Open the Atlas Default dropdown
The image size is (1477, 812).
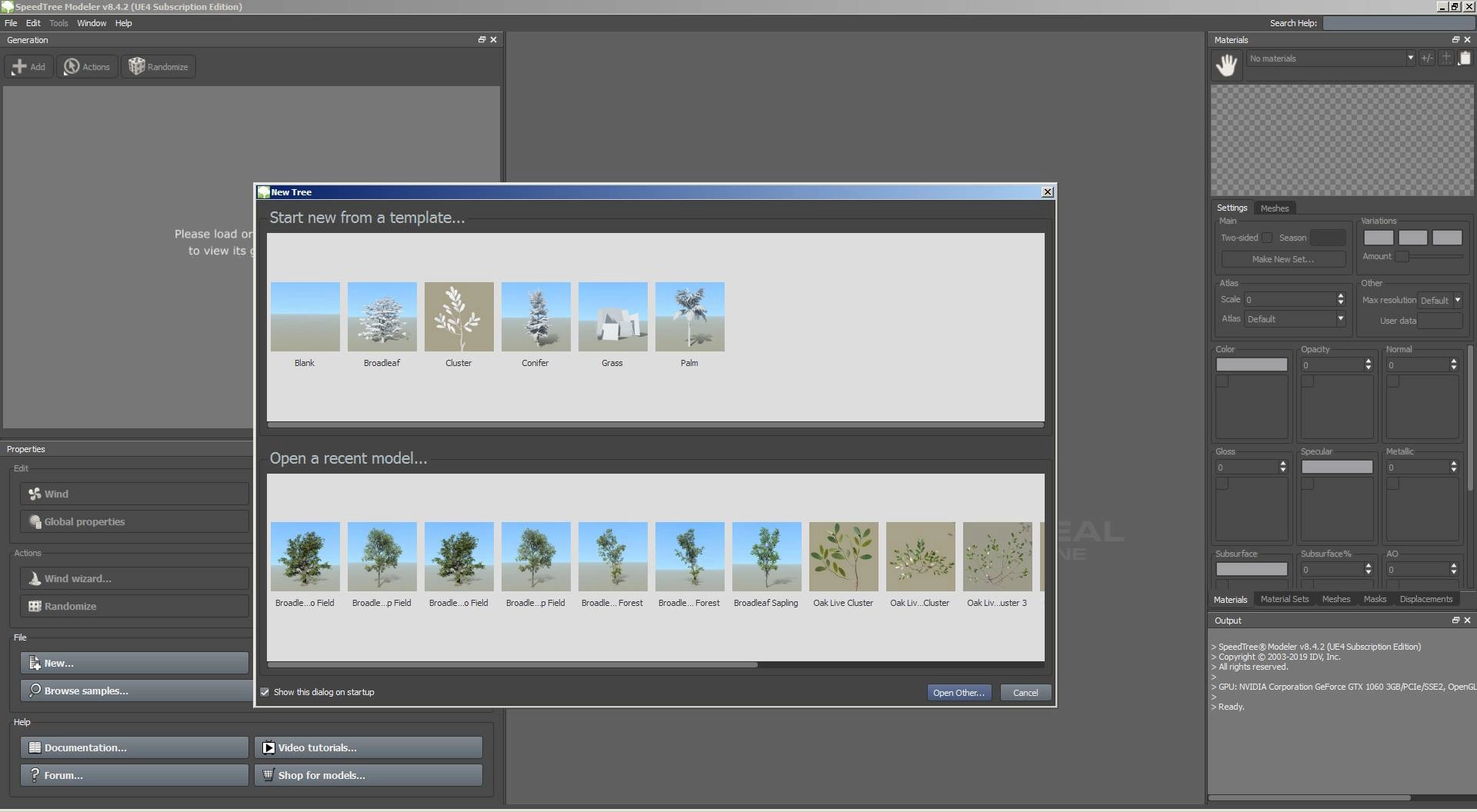[1295, 319]
